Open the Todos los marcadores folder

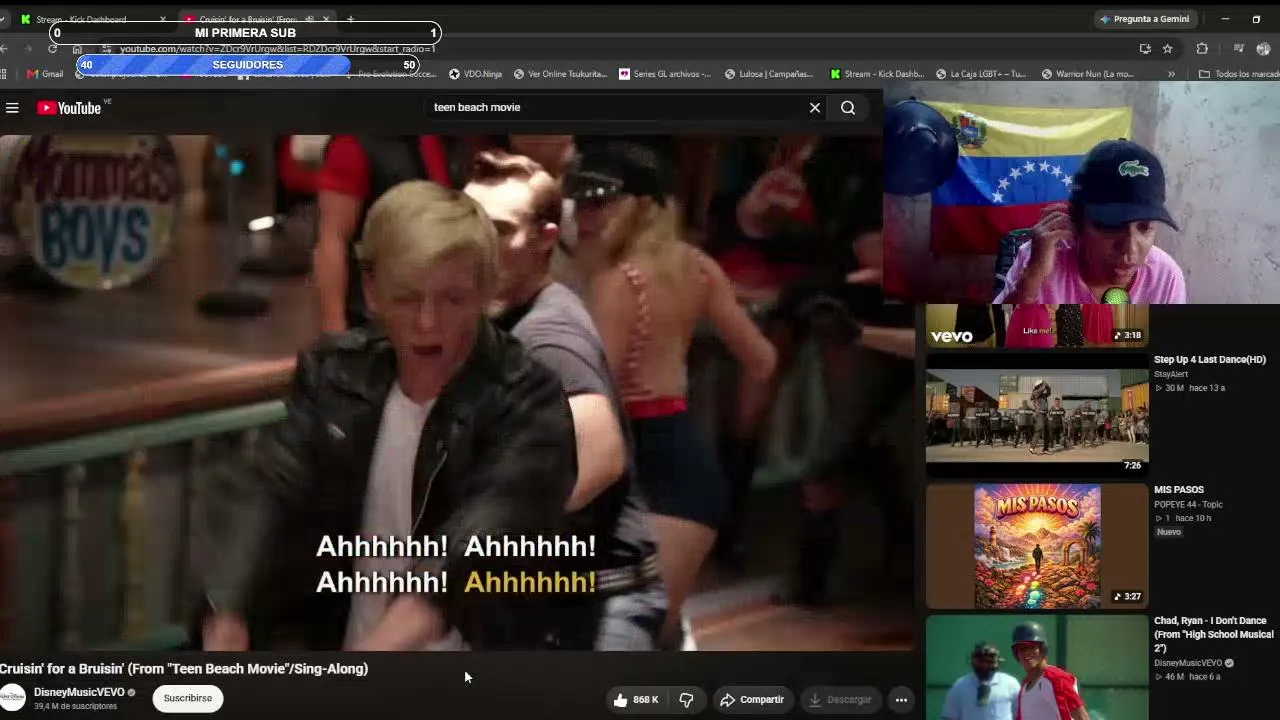1239,74
